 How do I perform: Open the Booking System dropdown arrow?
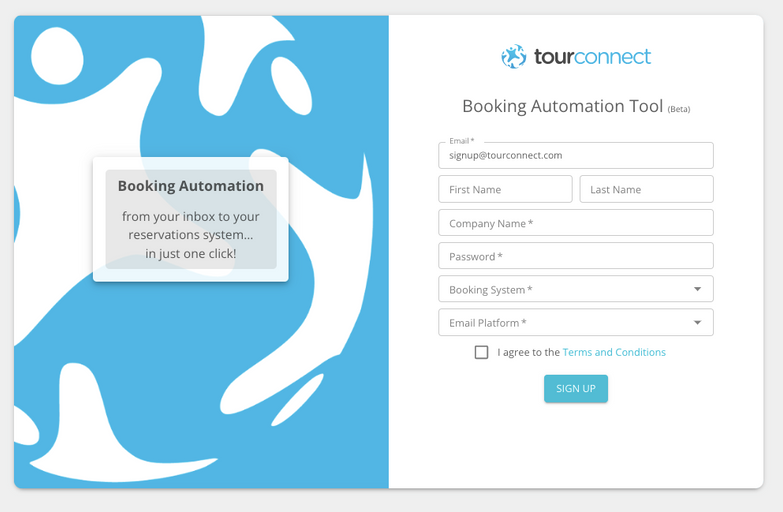[x=697, y=289]
